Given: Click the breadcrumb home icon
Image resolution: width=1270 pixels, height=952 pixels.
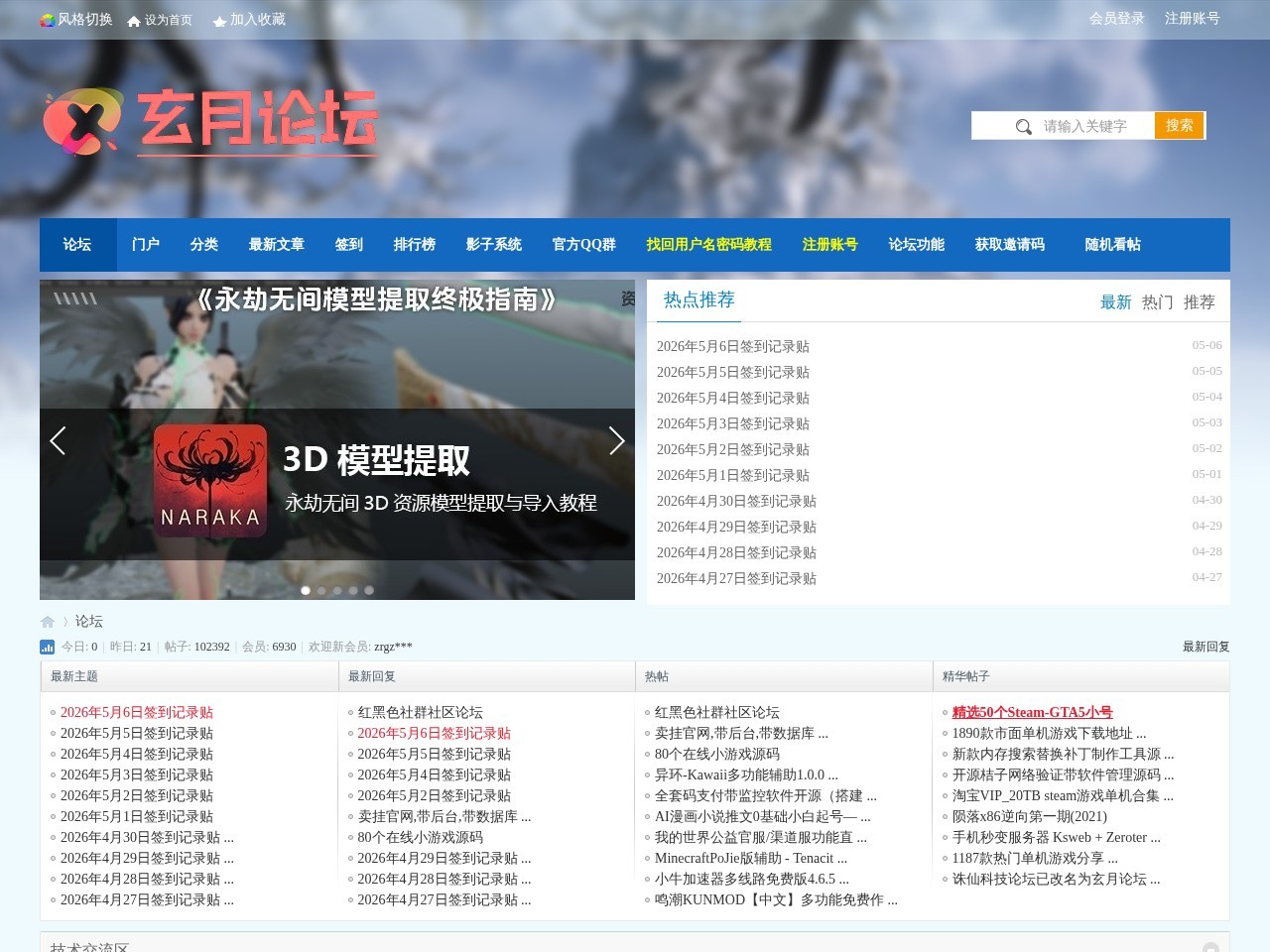Looking at the screenshot, I should point(48,622).
